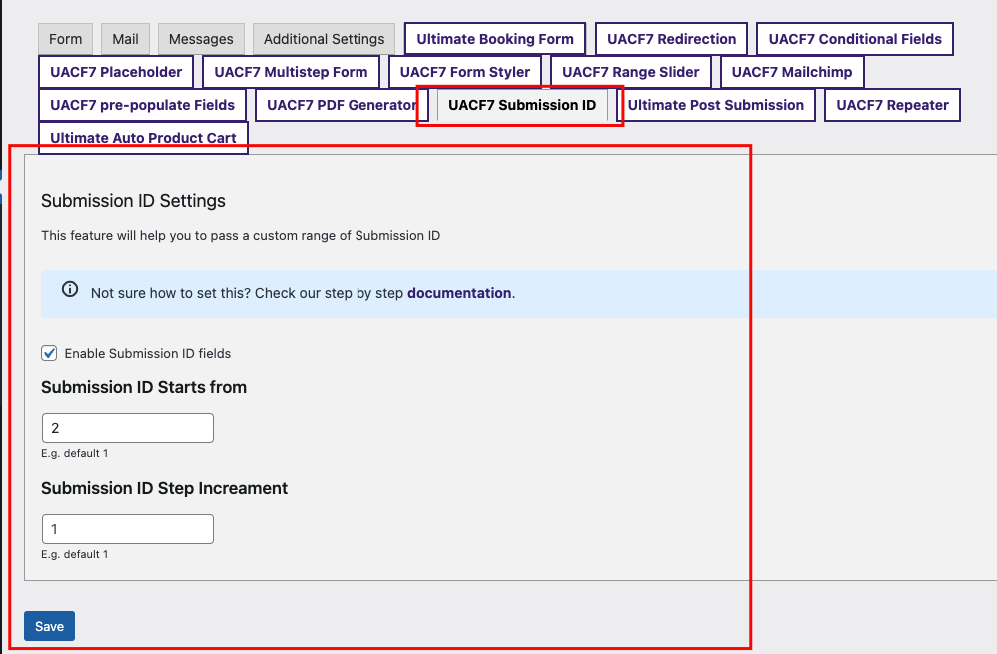Image resolution: width=997 pixels, height=654 pixels.
Task: Enable Submission ID fields checkbox
Action: click(x=49, y=352)
